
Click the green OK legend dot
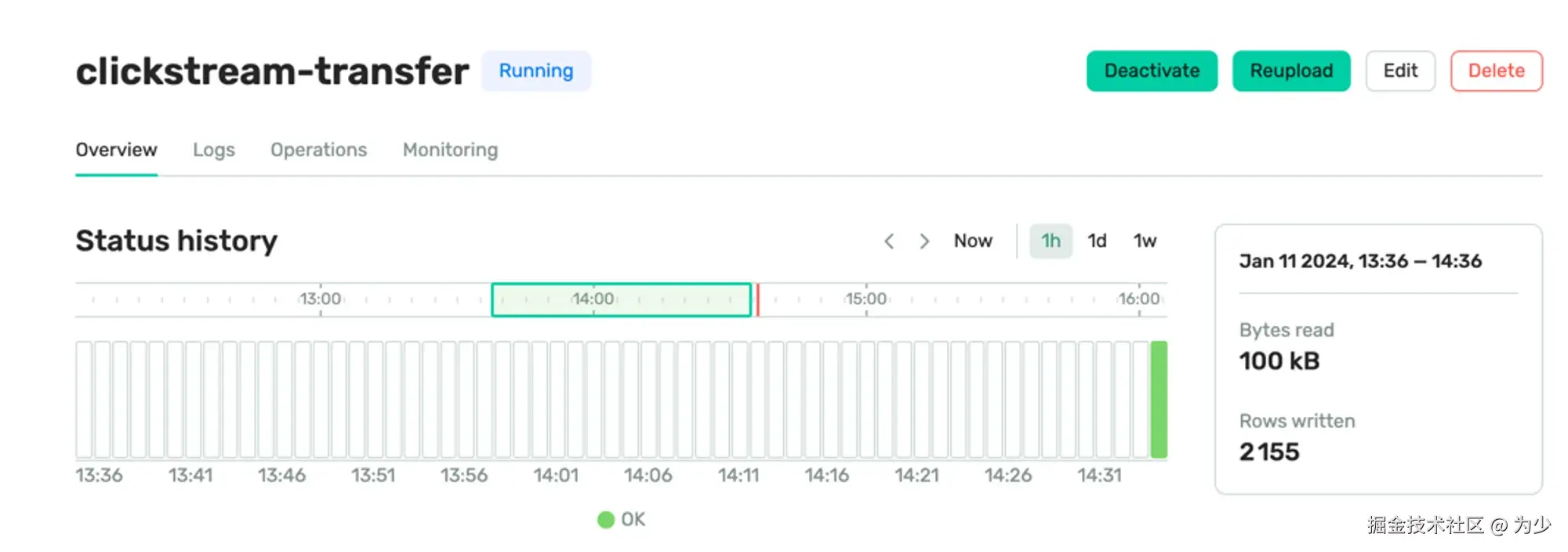[605, 520]
